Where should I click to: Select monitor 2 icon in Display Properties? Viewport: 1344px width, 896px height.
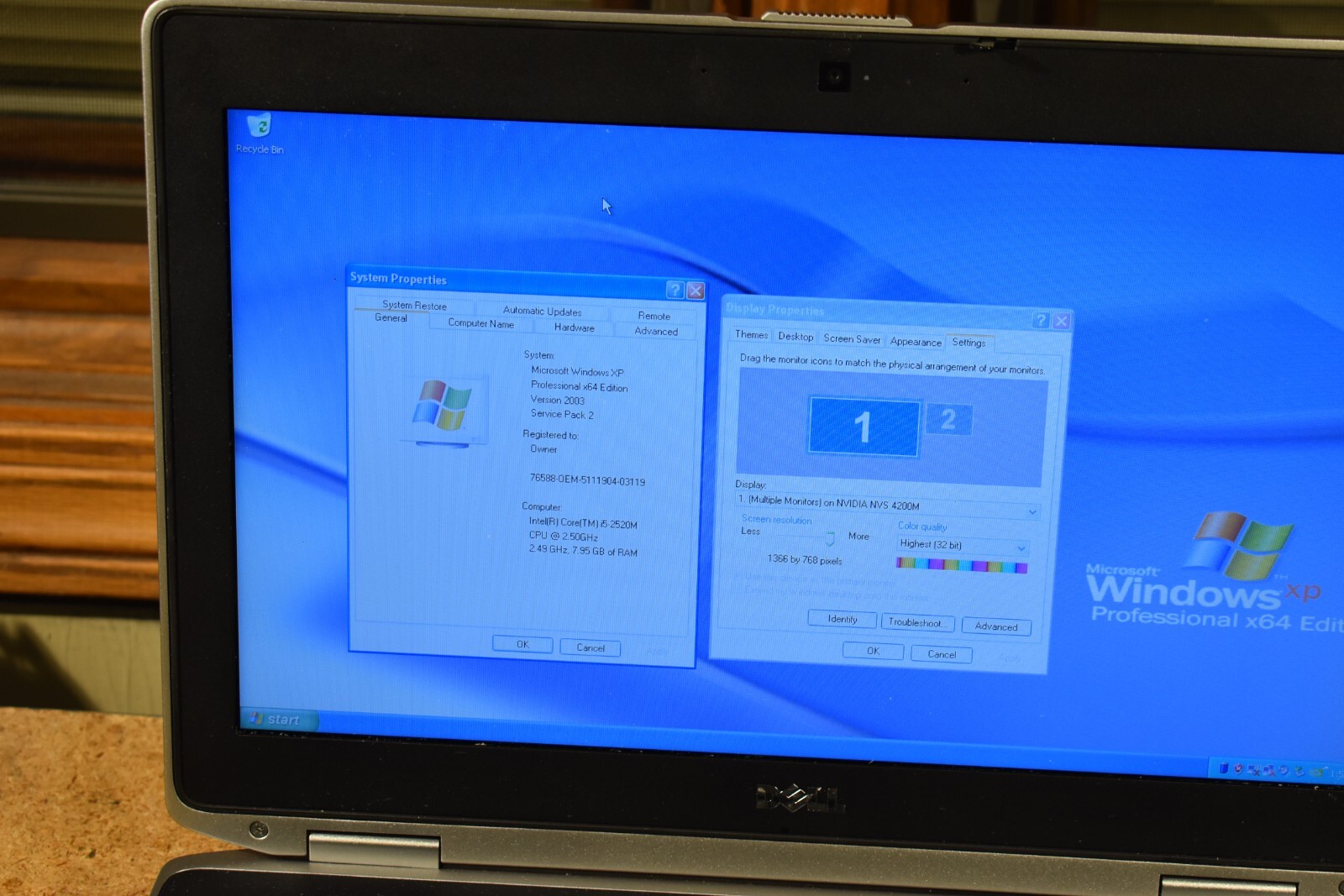948,419
